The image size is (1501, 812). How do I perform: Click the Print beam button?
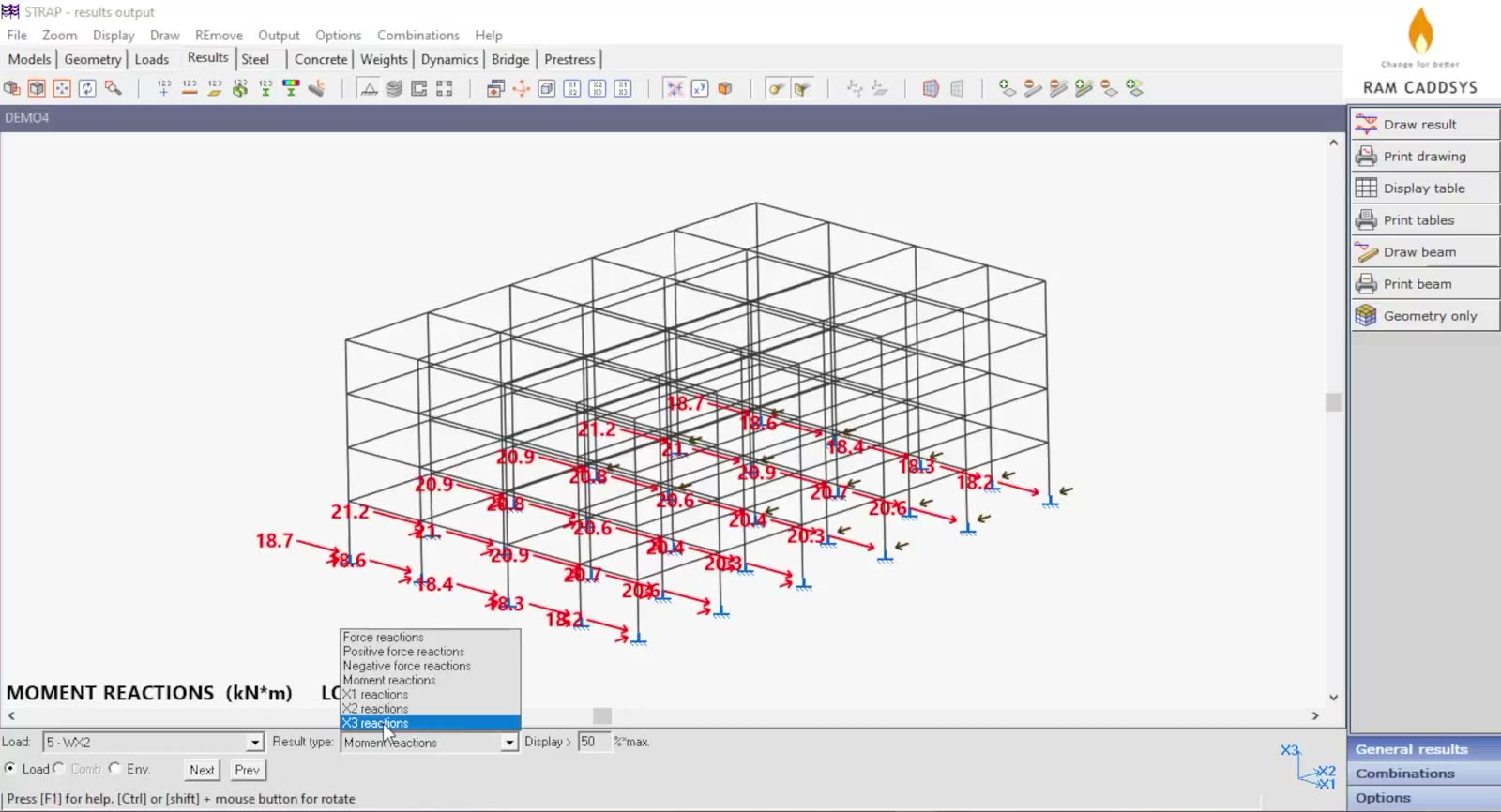[1425, 283]
